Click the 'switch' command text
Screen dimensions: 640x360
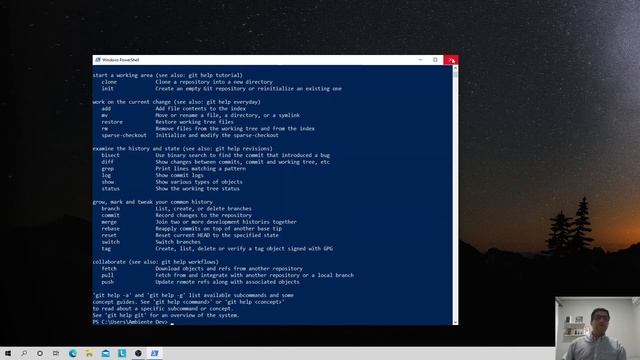point(111,242)
